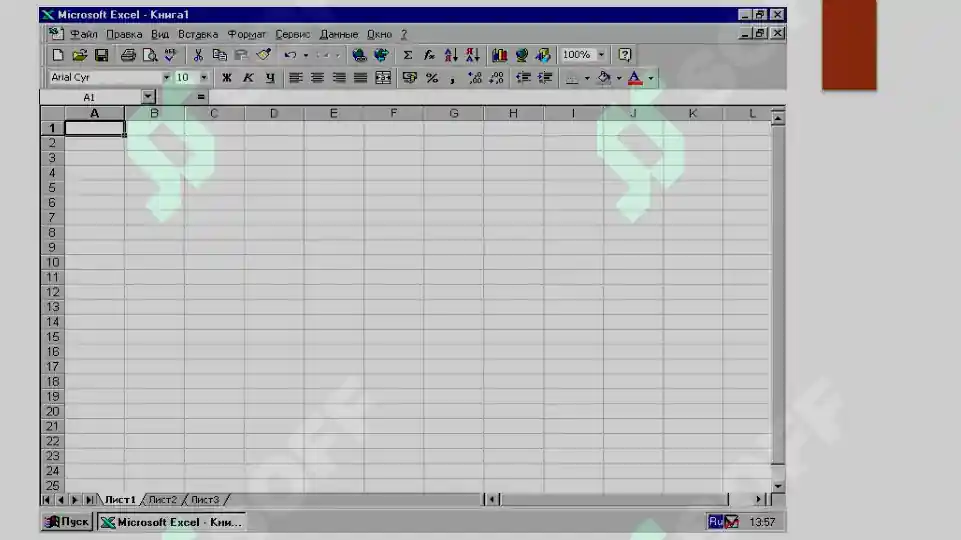Apply font color with the red A swatch
The width and height of the screenshot is (961, 540).
click(x=635, y=78)
